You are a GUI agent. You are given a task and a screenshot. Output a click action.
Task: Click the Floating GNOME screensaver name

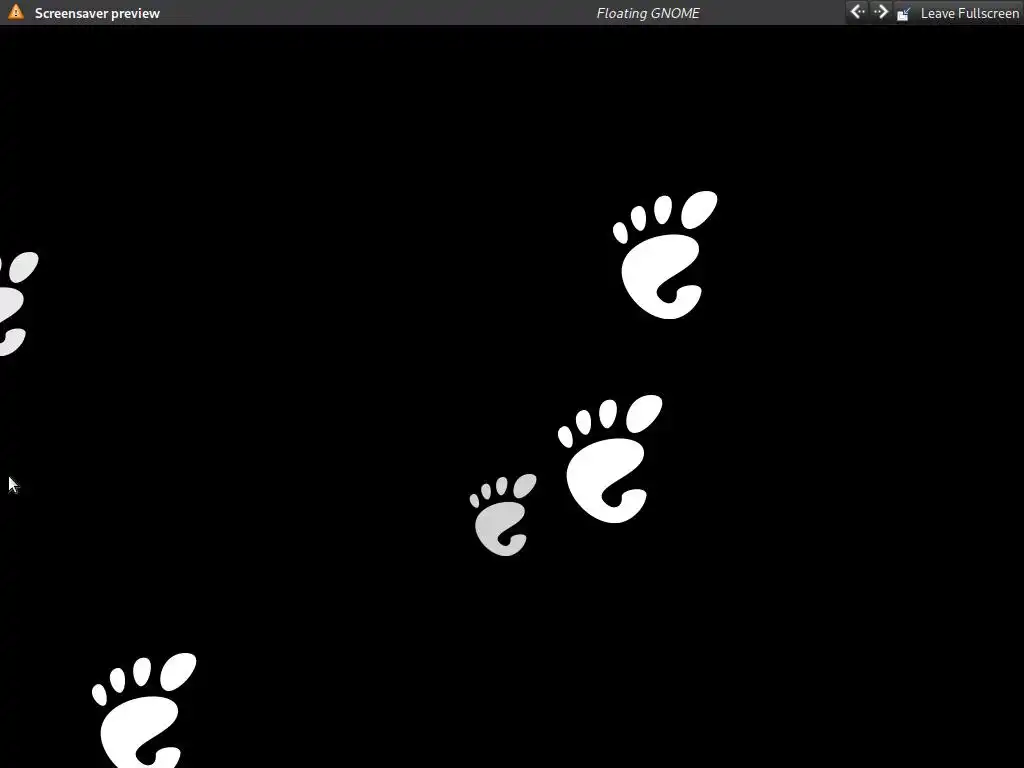point(648,13)
